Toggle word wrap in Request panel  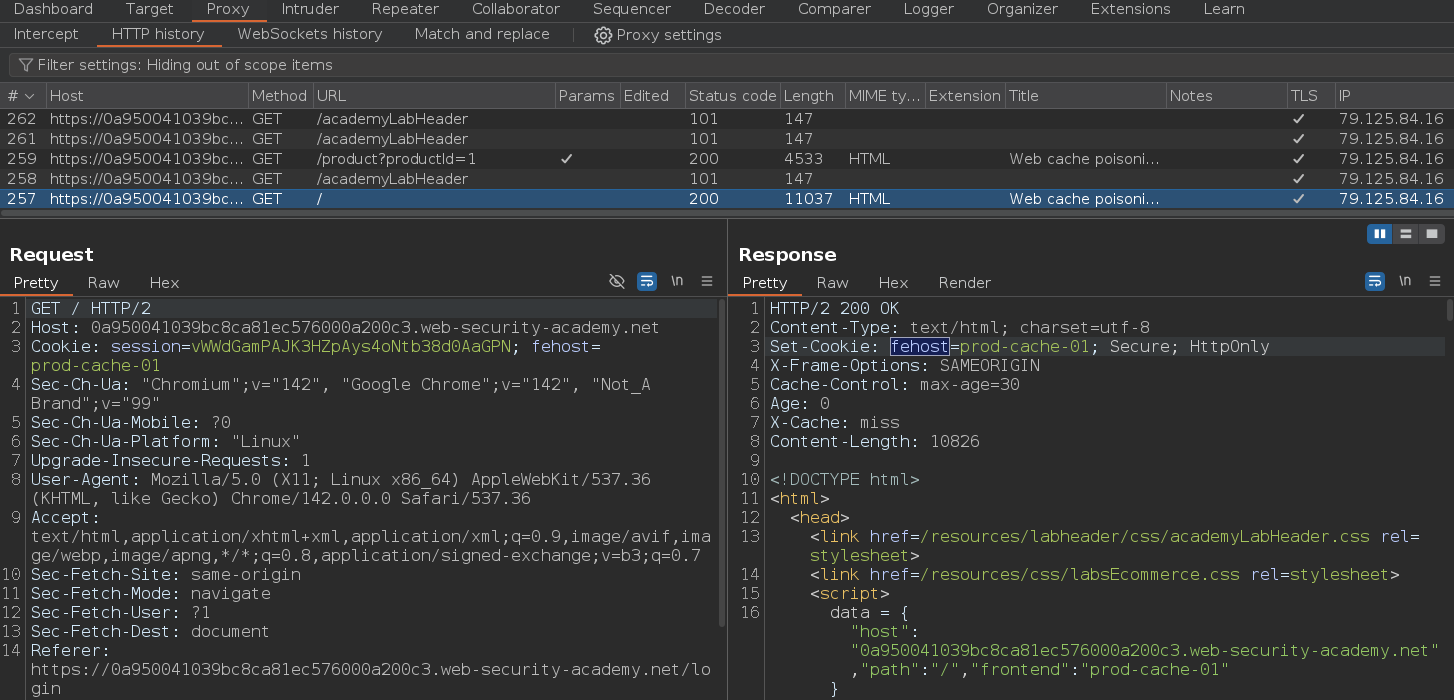click(647, 282)
